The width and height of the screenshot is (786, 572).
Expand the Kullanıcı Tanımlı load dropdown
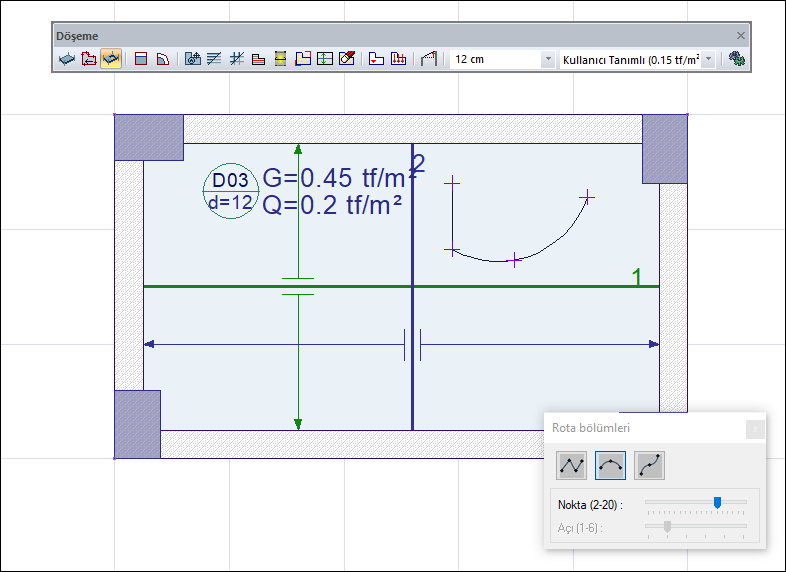709,60
